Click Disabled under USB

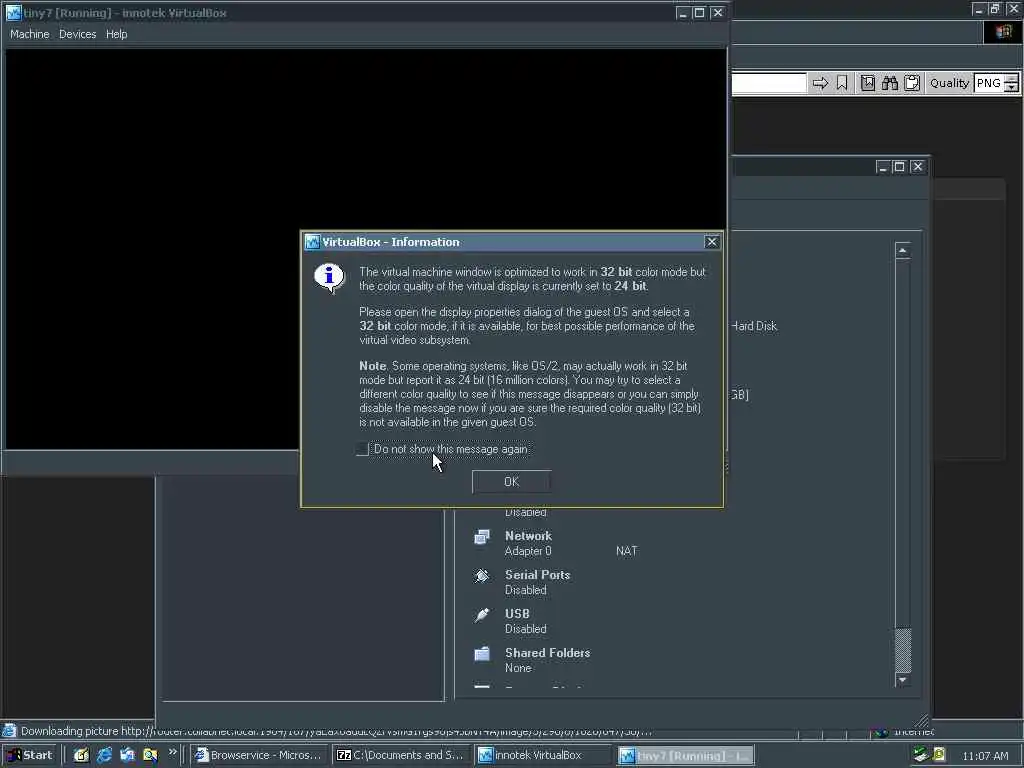click(525, 630)
